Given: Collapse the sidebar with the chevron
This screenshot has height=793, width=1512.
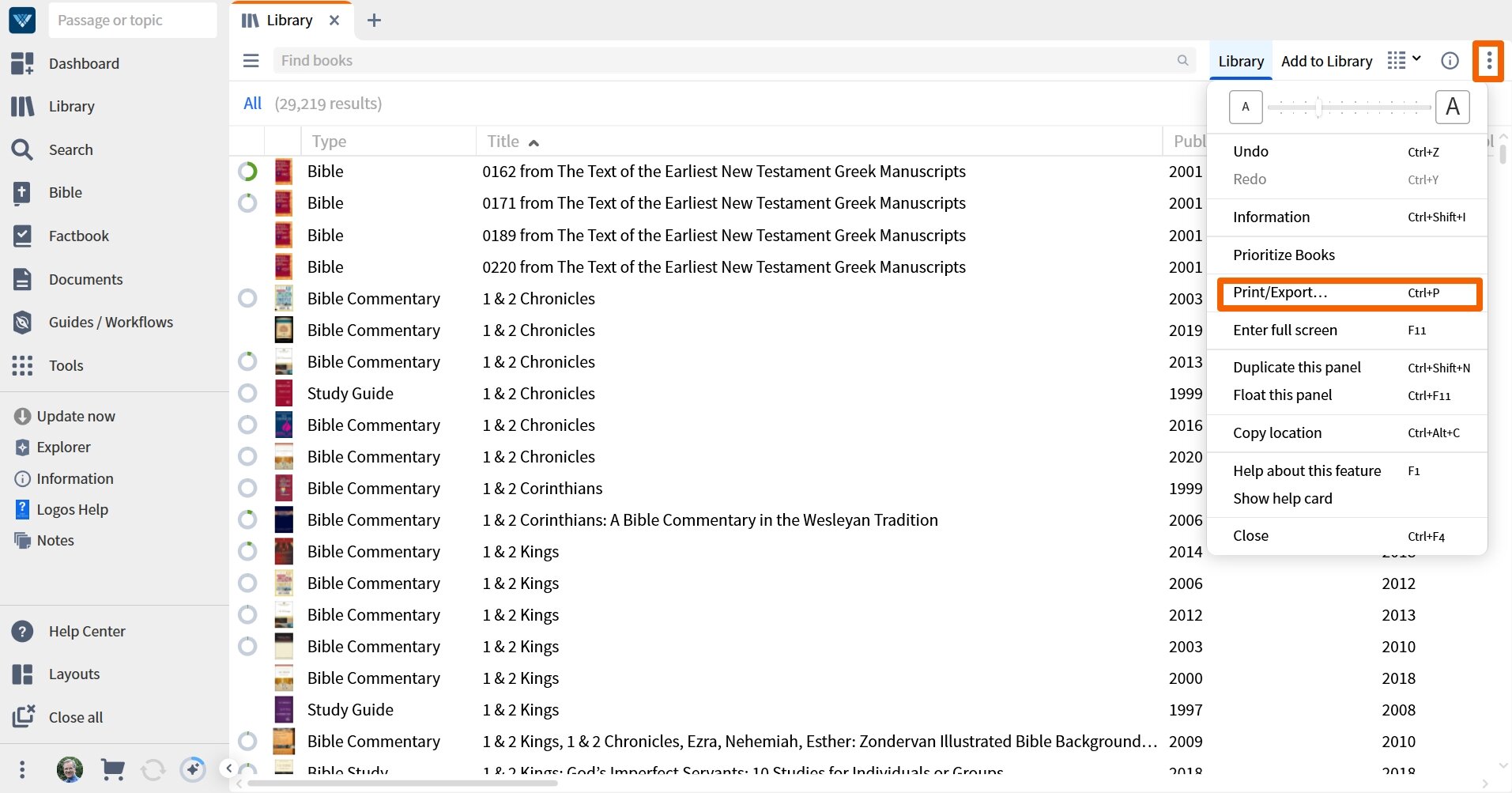Looking at the screenshot, I should (x=228, y=768).
